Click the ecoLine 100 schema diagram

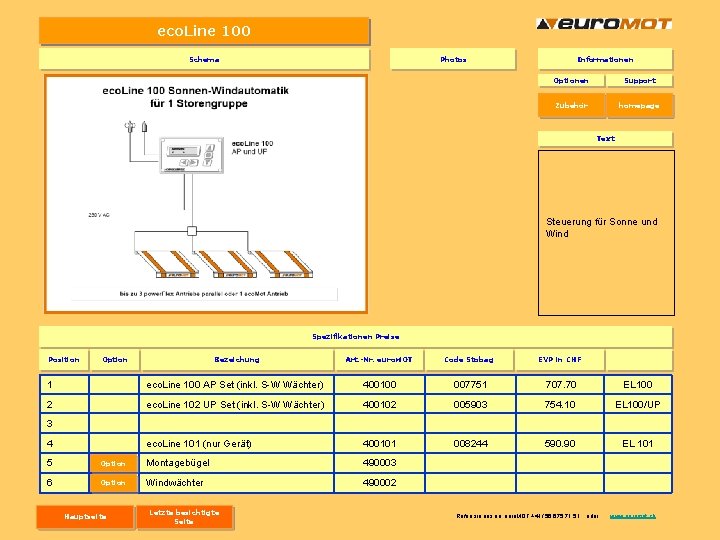[206, 194]
